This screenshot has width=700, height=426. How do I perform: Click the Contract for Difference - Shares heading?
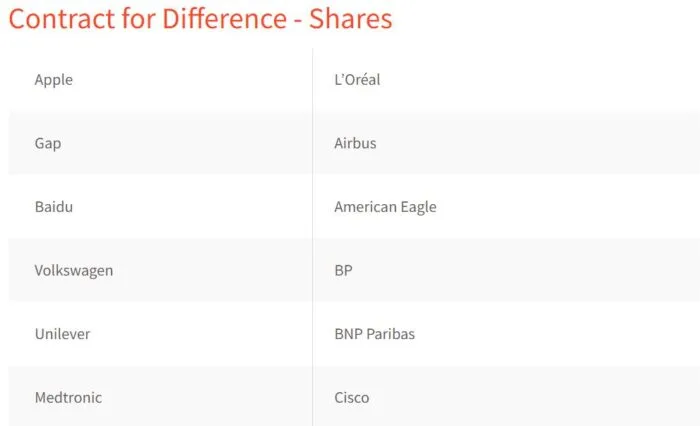tap(200, 19)
